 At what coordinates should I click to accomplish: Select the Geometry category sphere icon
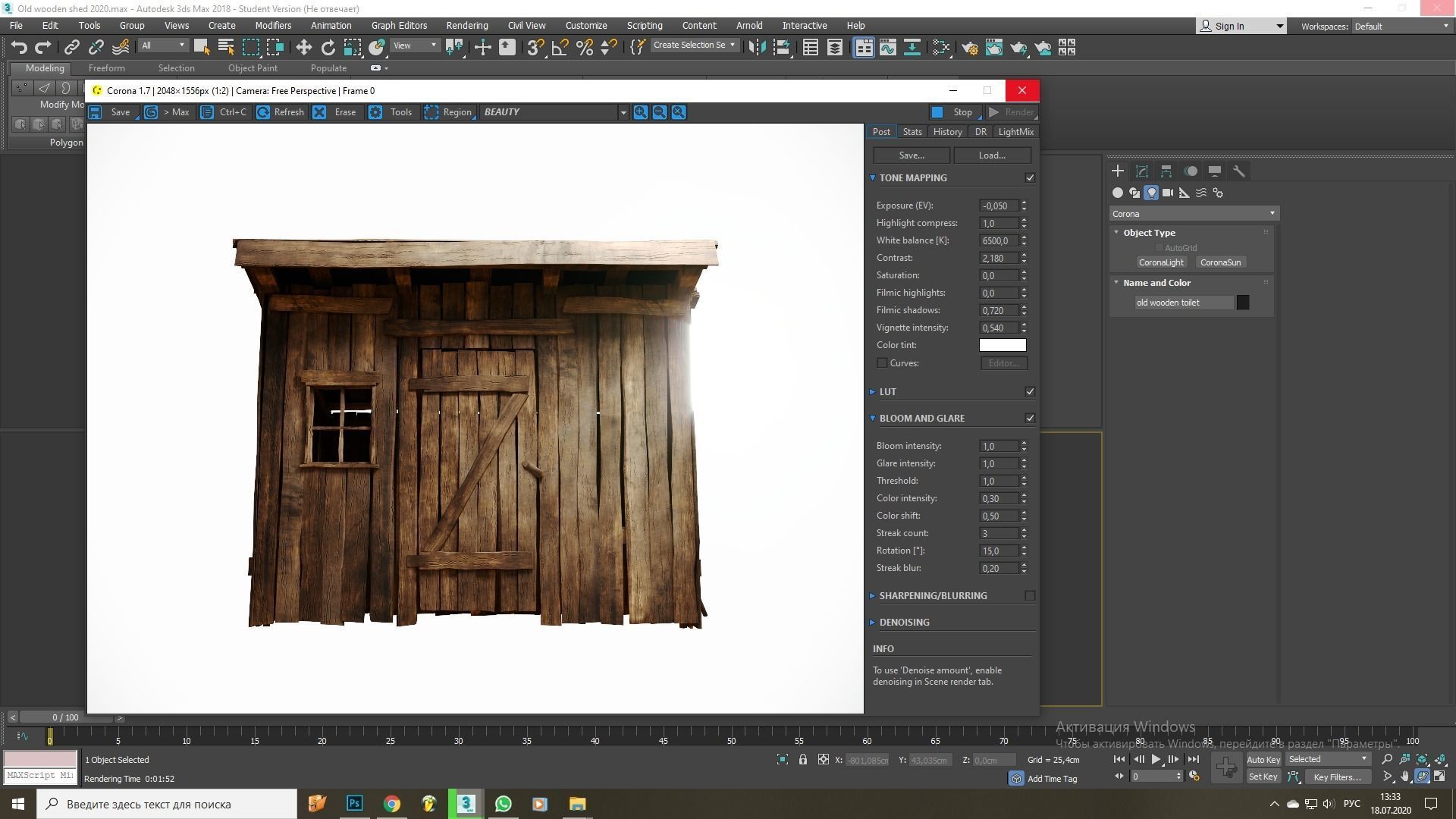pyautogui.click(x=1118, y=193)
